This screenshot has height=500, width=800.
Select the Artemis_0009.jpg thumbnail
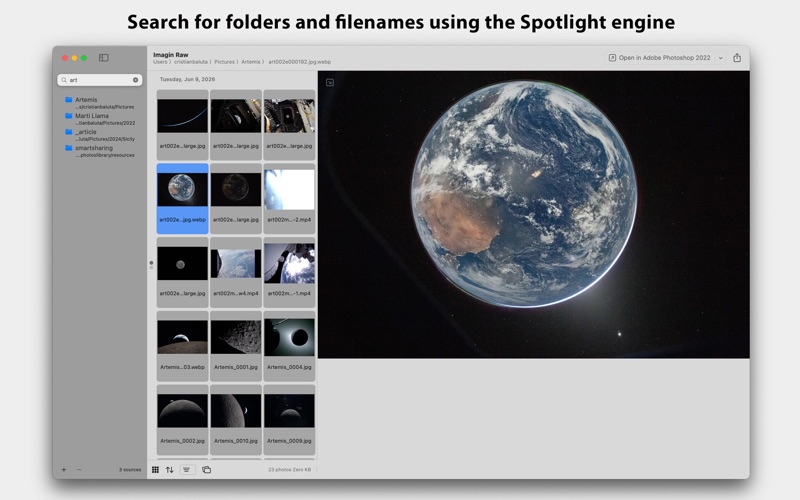click(x=289, y=419)
